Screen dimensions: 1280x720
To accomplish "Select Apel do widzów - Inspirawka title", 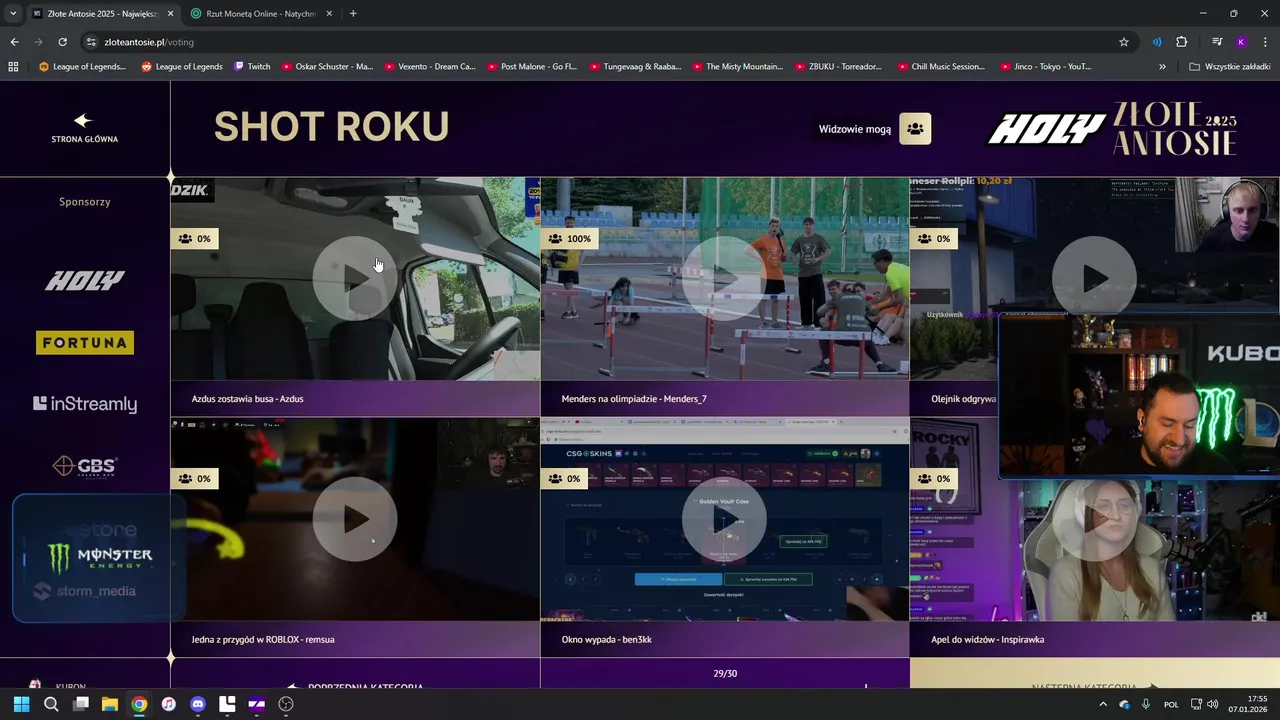I will point(988,639).
